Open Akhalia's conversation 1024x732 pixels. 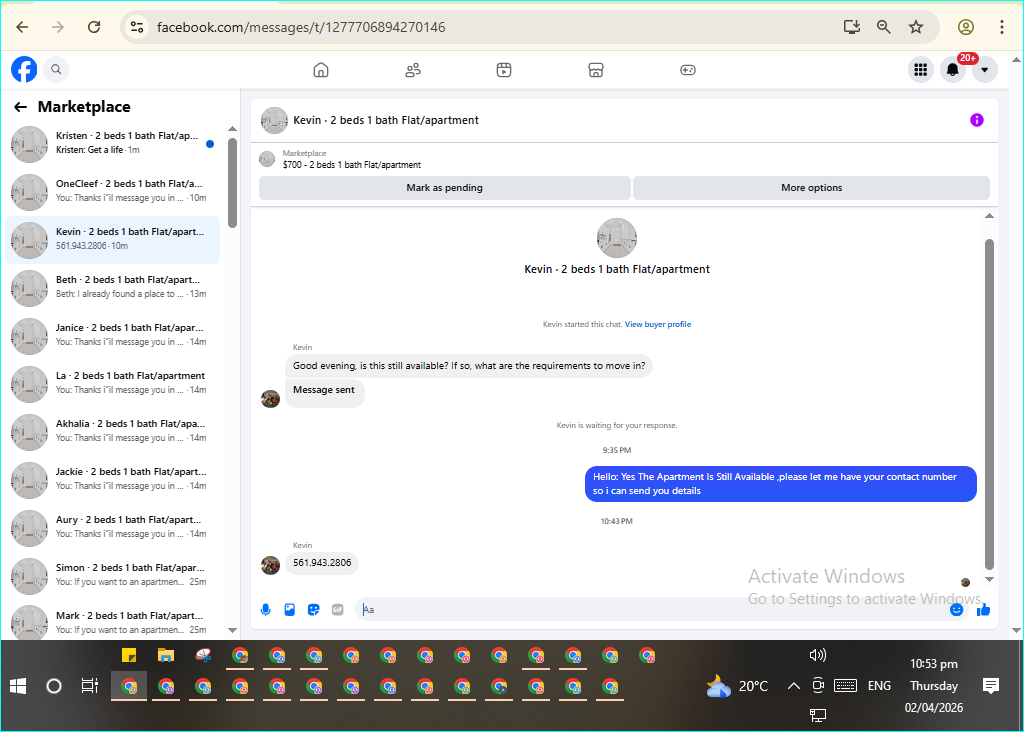tap(112, 432)
